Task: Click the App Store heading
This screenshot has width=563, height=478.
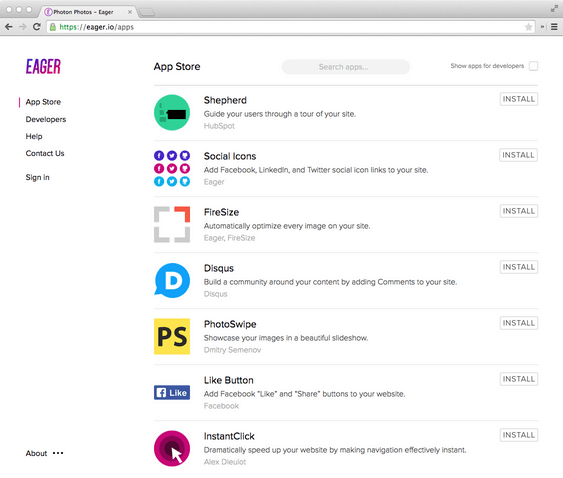Action: click(177, 67)
